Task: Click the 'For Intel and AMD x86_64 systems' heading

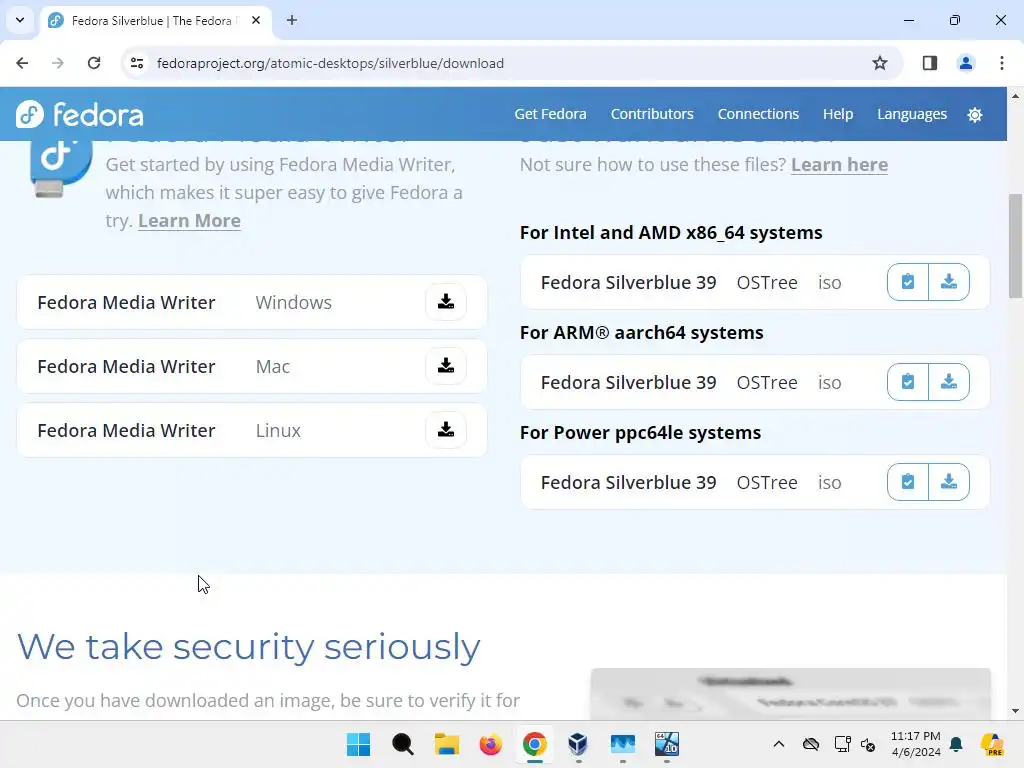Action: pos(671,232)
